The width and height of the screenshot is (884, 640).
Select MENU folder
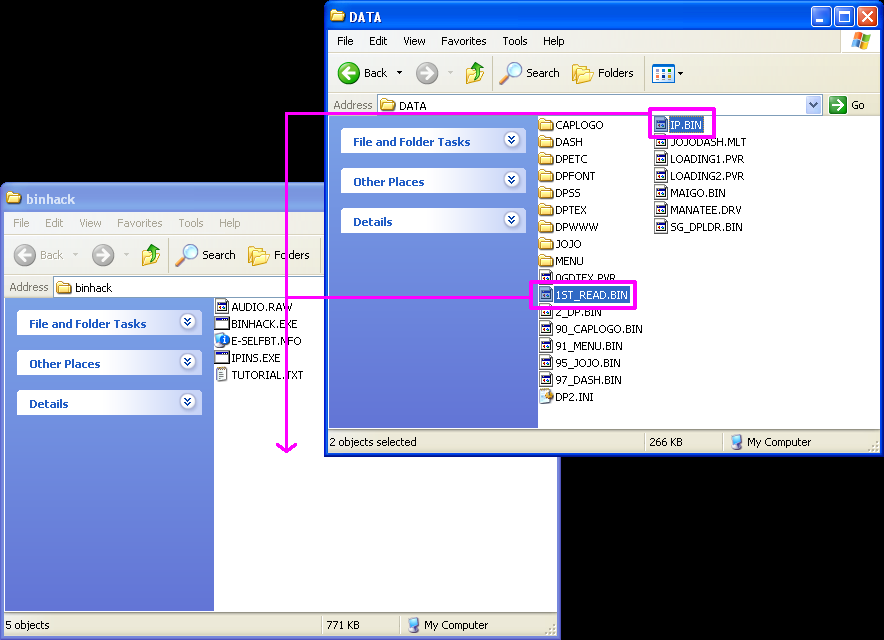562,261
